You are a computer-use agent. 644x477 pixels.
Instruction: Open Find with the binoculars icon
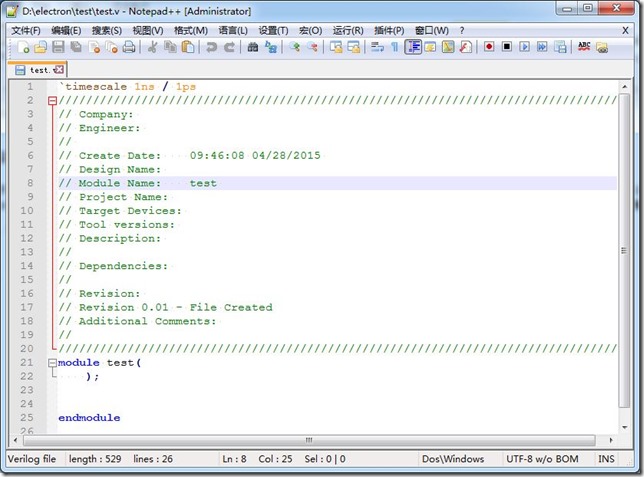pos(253,47)
